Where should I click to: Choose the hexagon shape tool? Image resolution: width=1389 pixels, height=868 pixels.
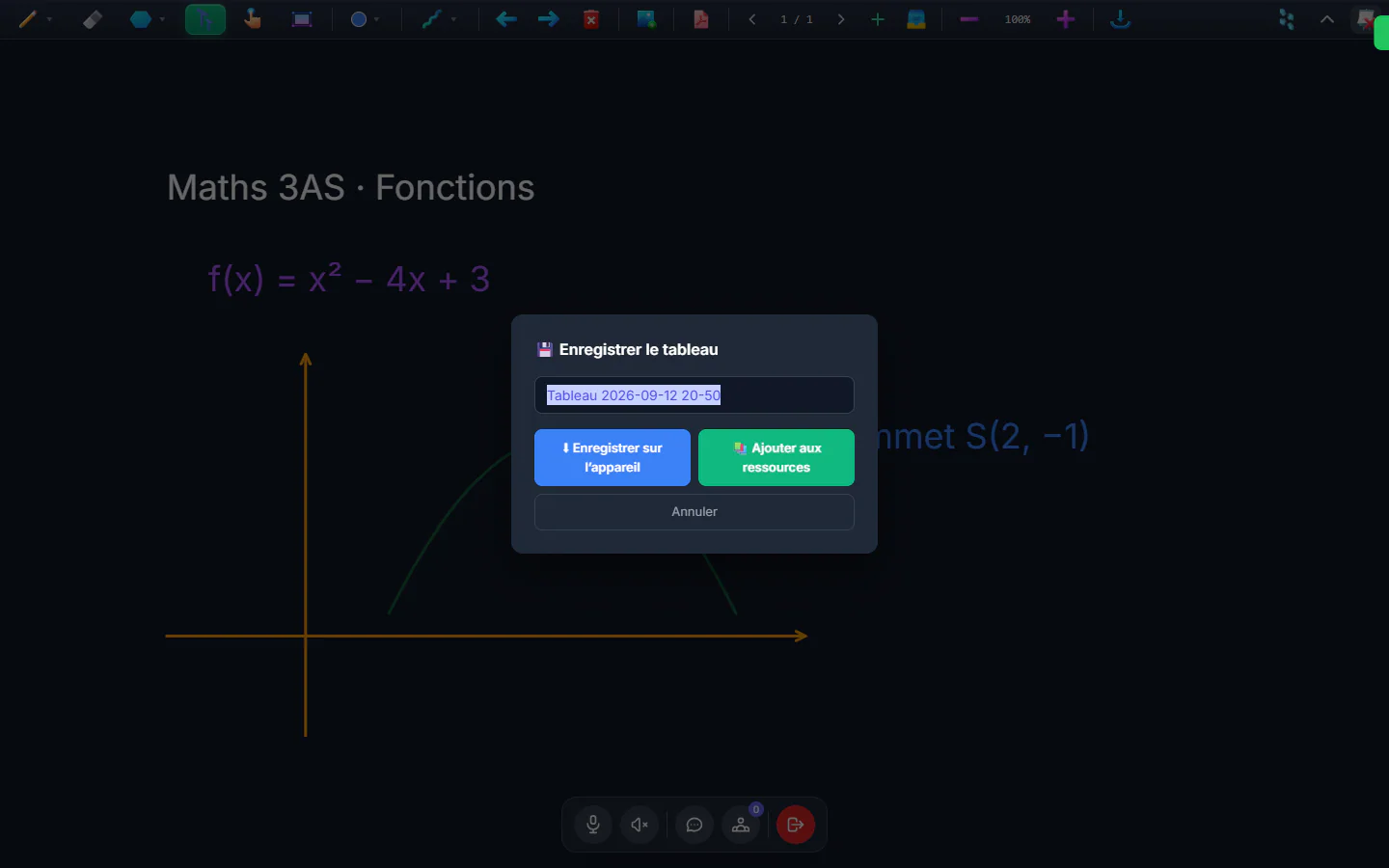[x=141, y=19]
